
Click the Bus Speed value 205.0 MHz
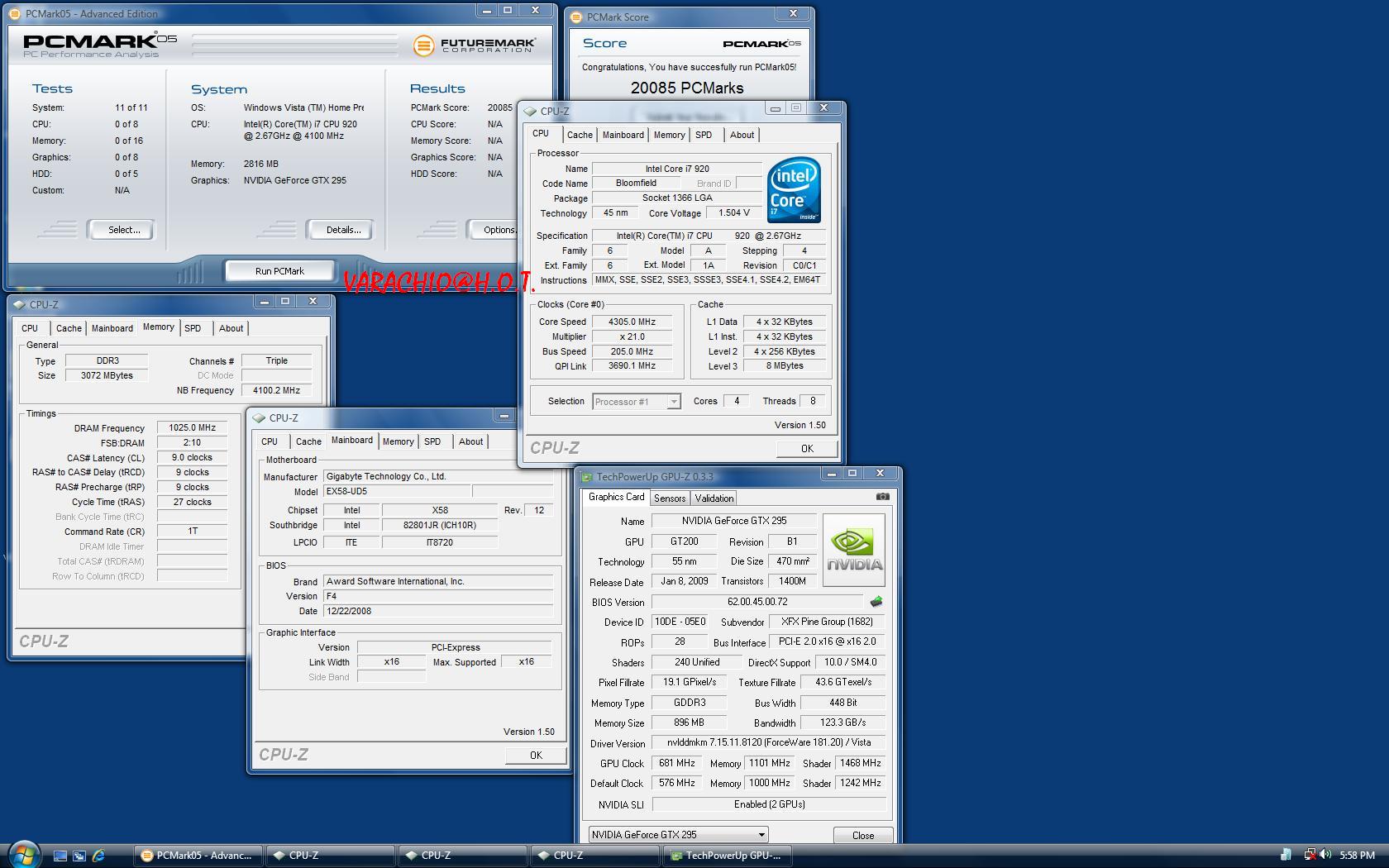(632, 351)
